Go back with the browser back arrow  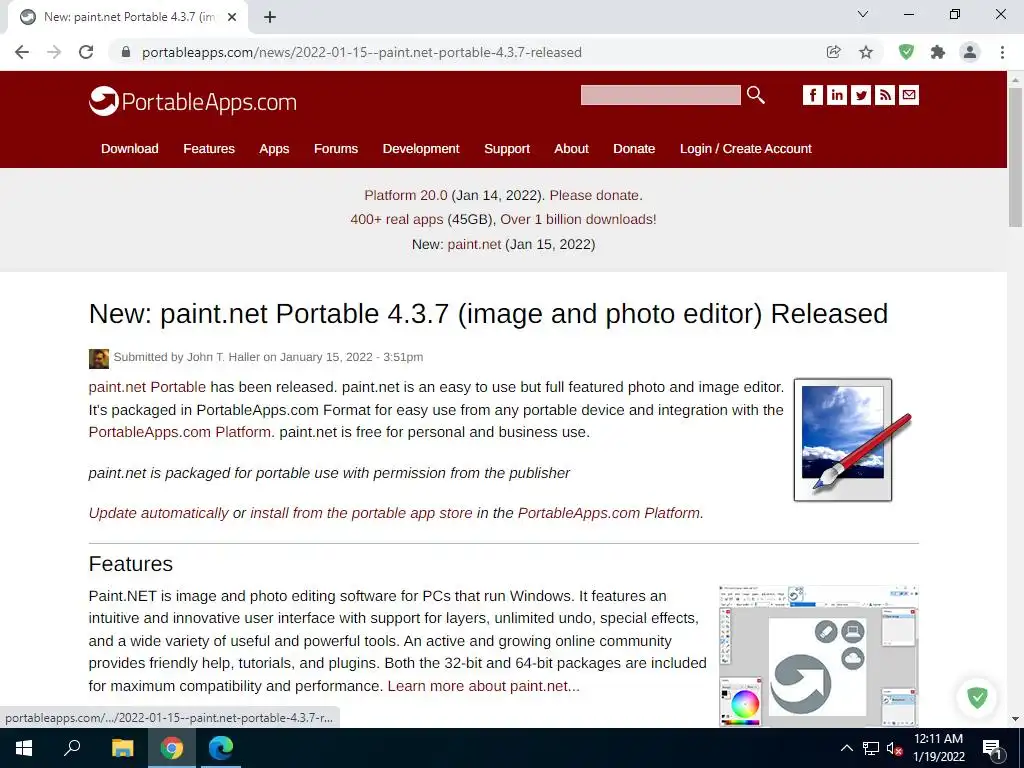(x=22, y=52)
